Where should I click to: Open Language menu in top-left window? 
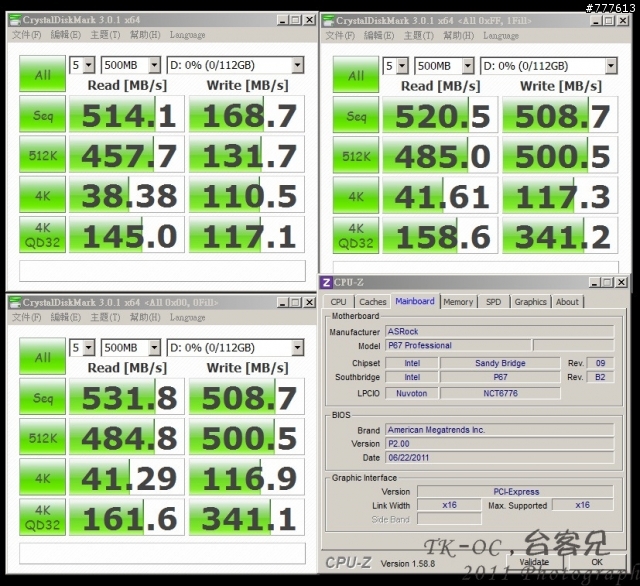coord(187,35)
